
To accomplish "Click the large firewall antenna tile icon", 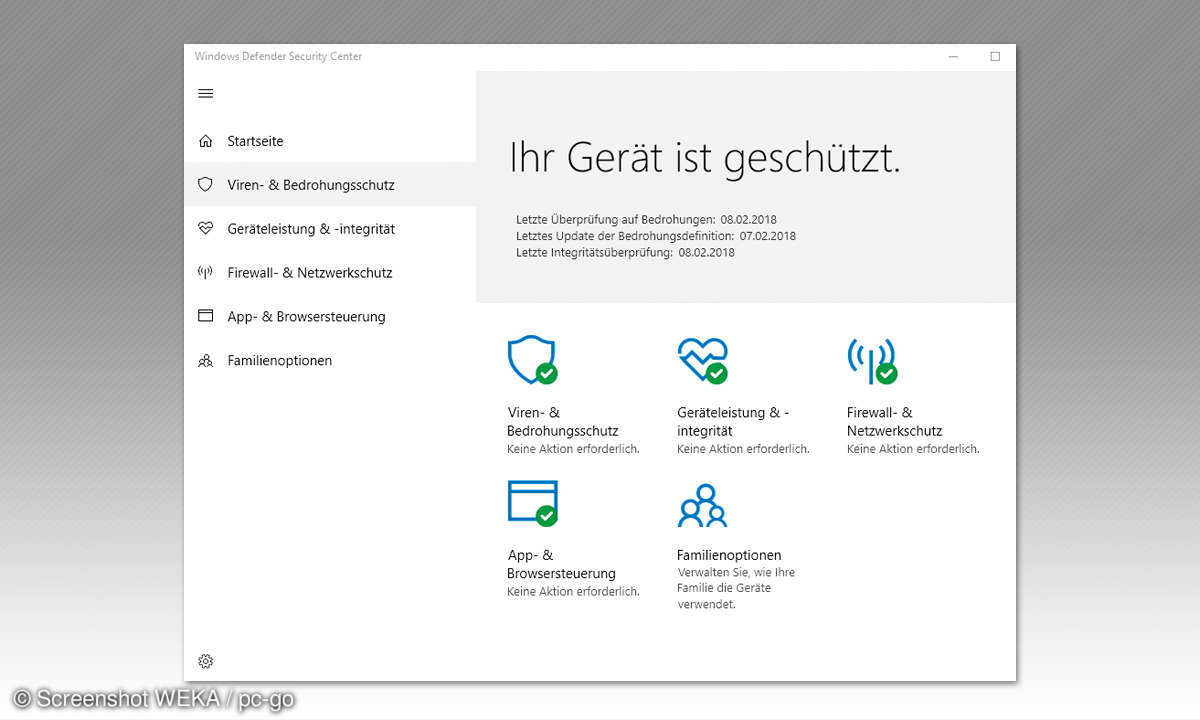I will pos(872,360).
